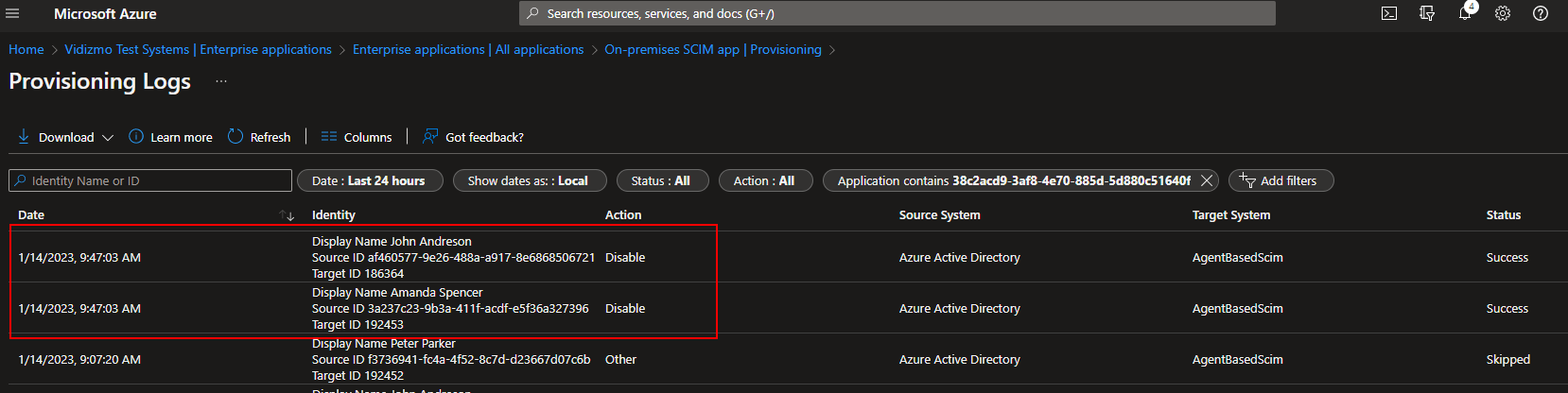Open the notifications bell
Screen dimensions: 1568x393
coord(1465,13)
